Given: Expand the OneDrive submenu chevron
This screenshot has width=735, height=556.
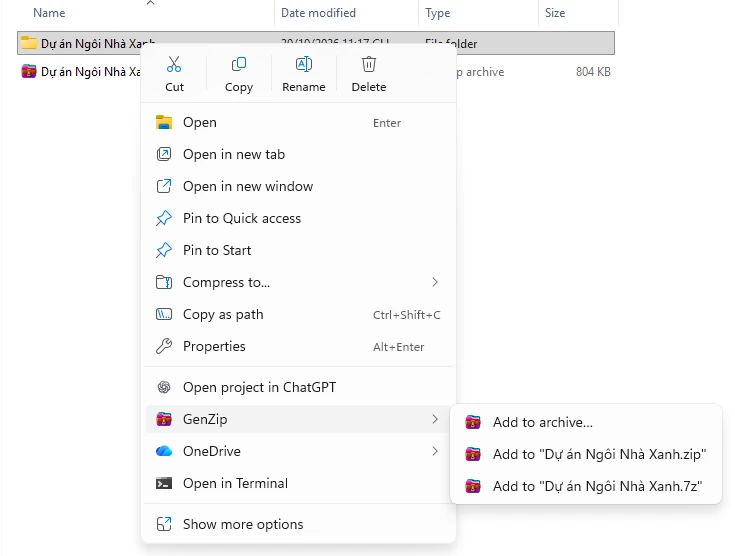Looking at the screenshot, I should click(x=435, y=451).
